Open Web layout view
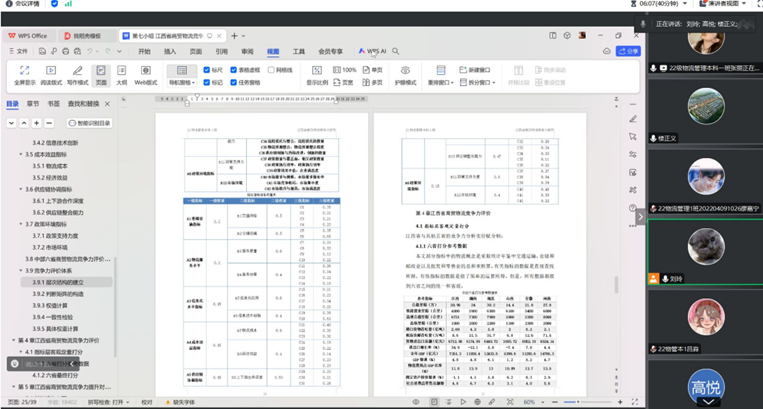Image resolution: width=763 pixels, height=409 pixels. 145,75
